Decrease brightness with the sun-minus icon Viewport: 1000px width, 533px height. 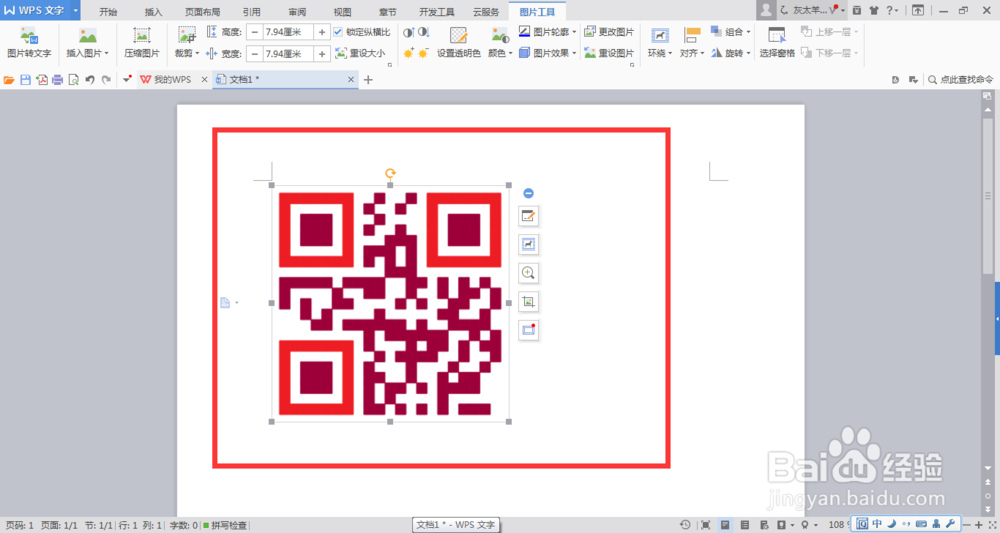pos(423,53)
